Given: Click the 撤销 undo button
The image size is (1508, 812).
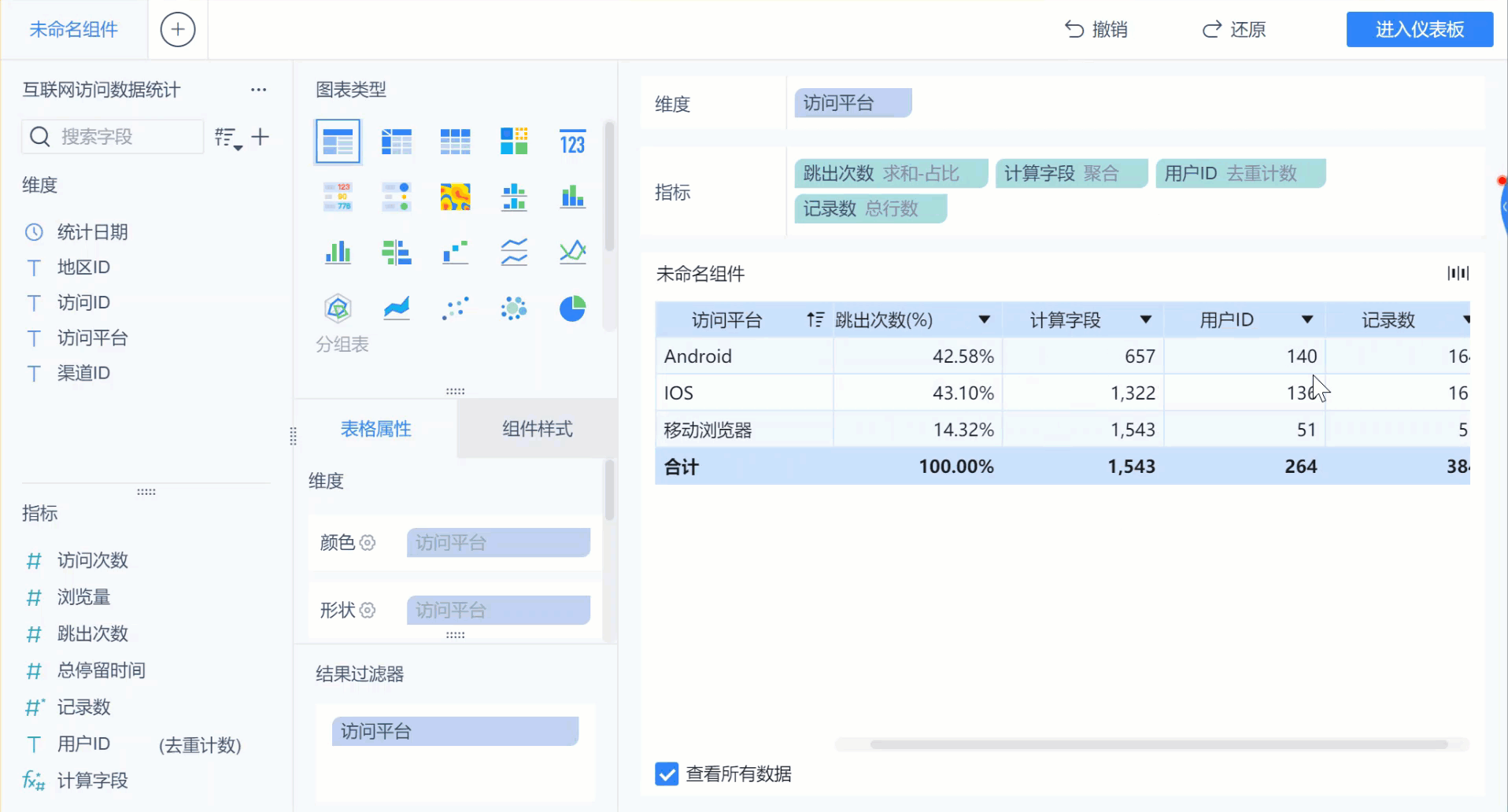Looking at the screenshot, I should point(1096,30).
